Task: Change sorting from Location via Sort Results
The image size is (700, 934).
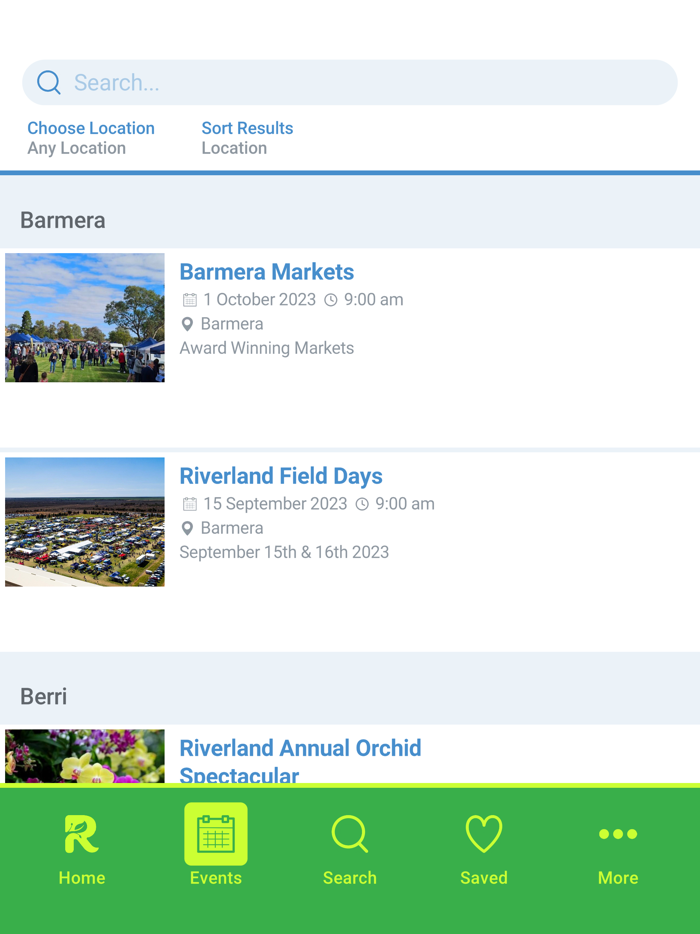Action: click(247, 128)
